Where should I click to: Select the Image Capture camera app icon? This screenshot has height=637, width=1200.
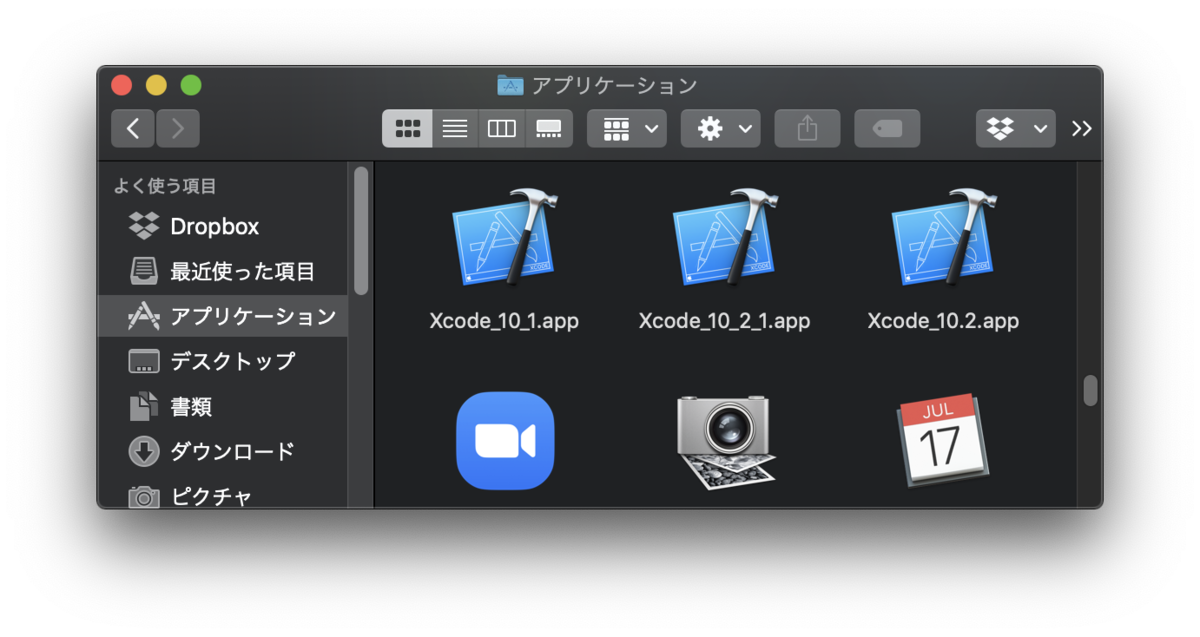724,441
